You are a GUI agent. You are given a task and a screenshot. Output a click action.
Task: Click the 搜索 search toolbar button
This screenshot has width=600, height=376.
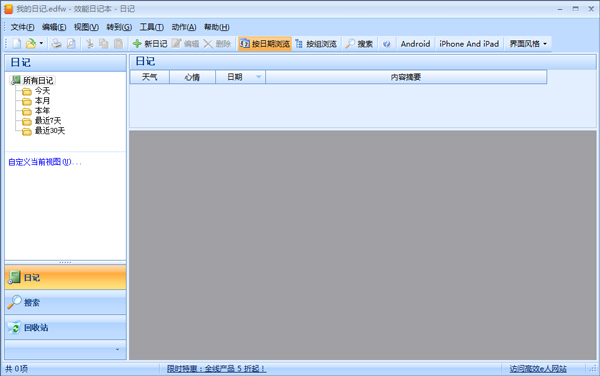click(359, 44)
